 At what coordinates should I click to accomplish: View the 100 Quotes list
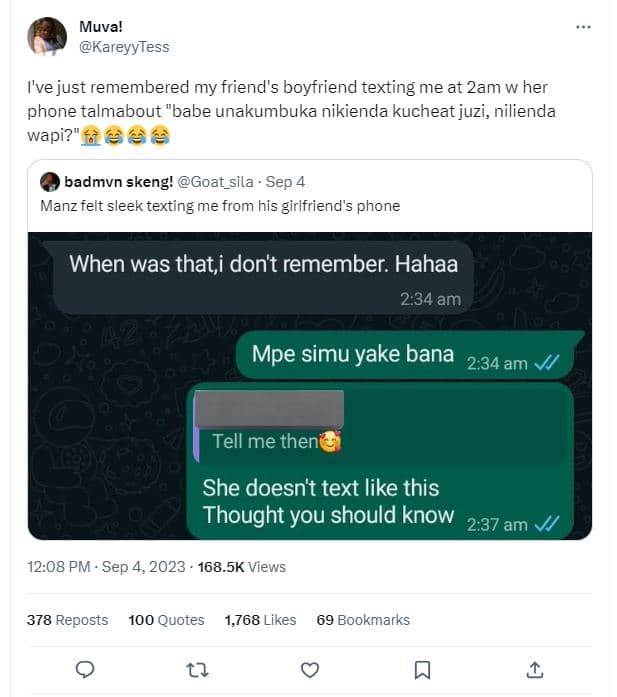(166, 620)
